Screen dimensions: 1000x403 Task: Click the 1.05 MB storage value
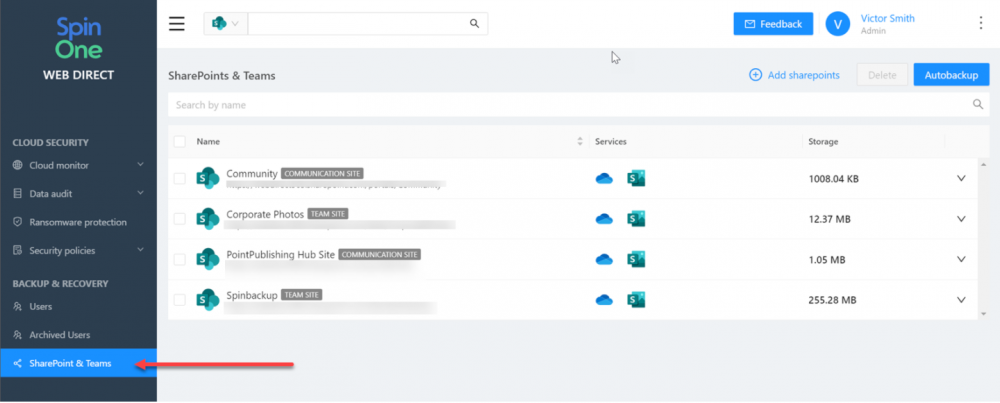click(x=827, y=260)
